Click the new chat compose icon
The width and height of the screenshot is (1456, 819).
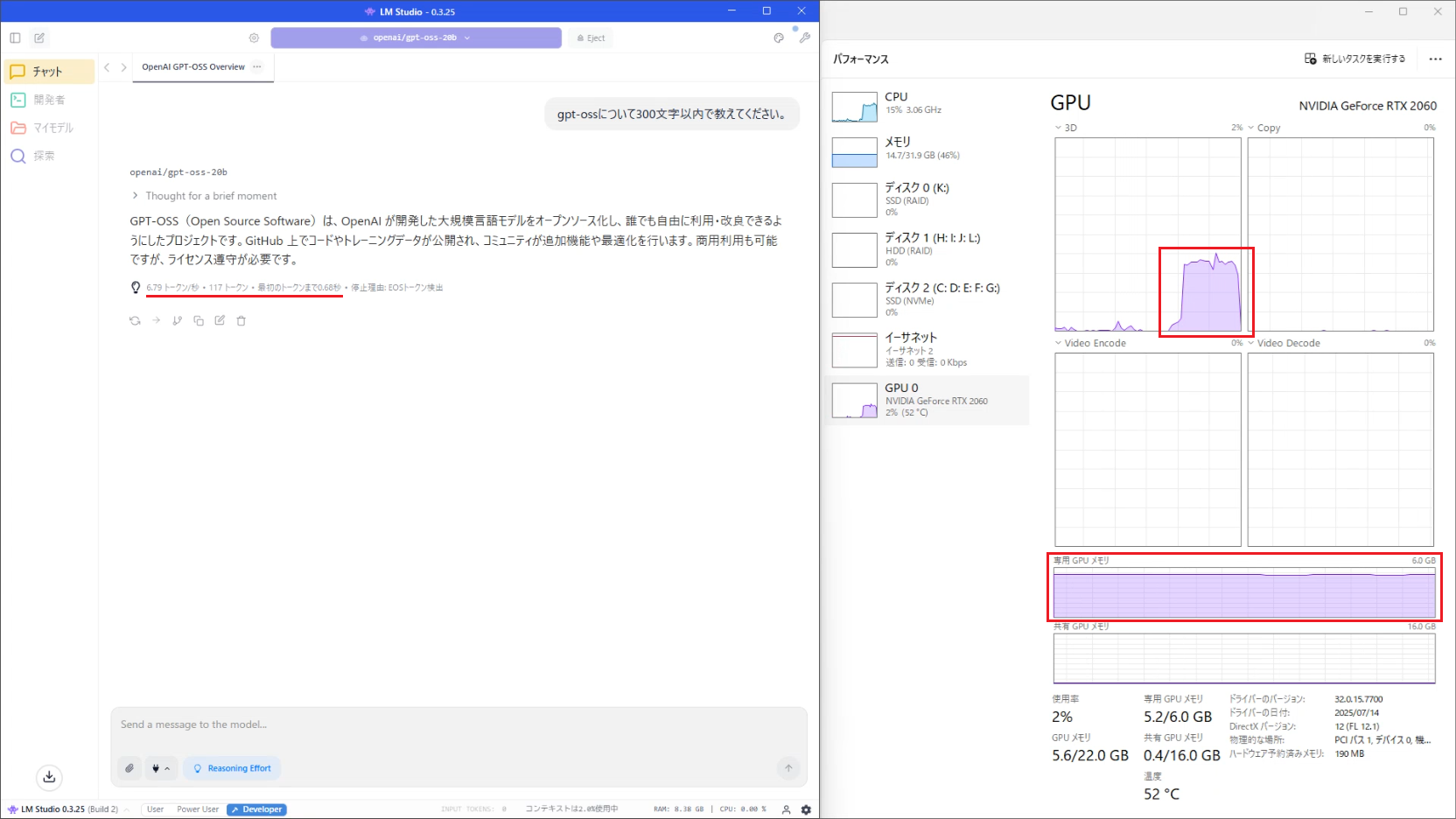39,38
